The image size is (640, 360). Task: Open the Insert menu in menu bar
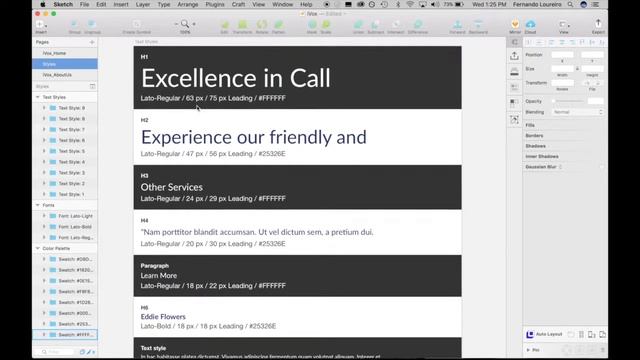pos(121,4)
